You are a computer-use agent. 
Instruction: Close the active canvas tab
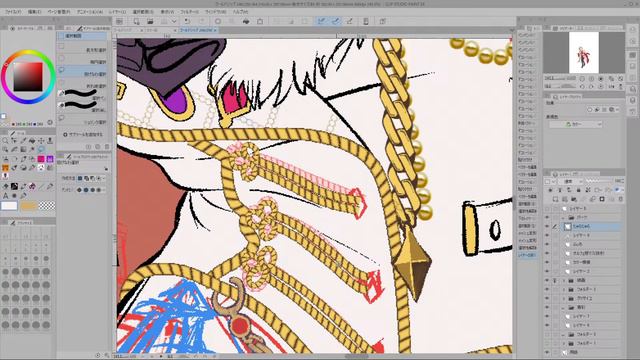pyautogui.click(x=216, y=30)
